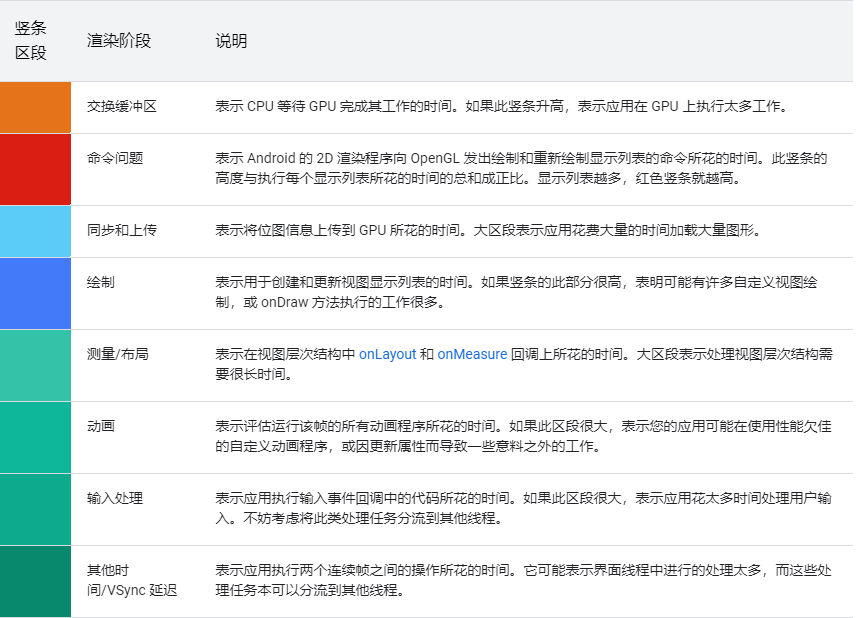Click the 说明 column header

231,41
